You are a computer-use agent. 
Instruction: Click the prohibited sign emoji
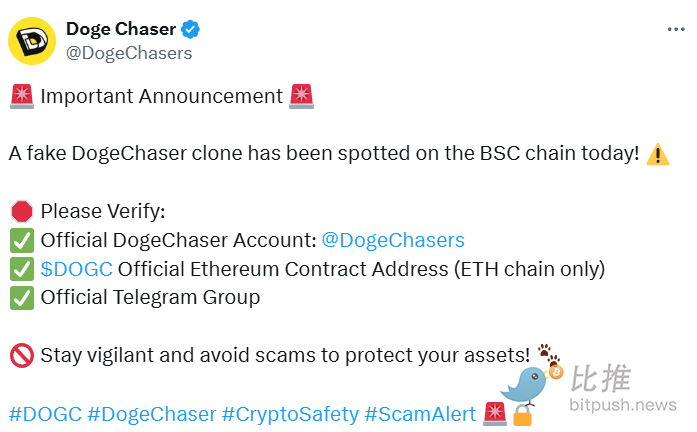coord(21,355)
